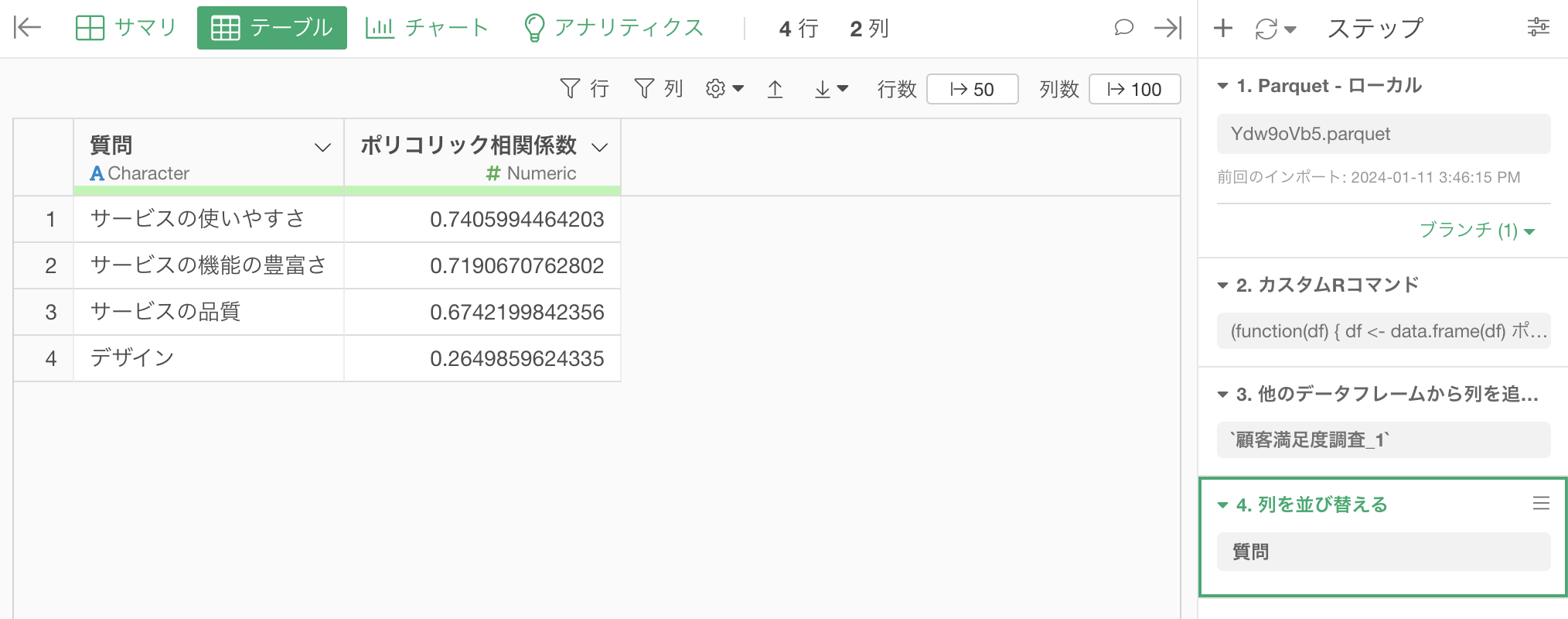Open the step settings sliders icon

pos(1539,27)
